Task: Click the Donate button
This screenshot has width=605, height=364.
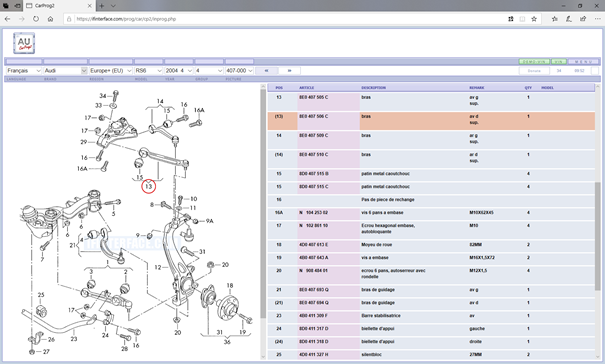Action: (534, 71)
